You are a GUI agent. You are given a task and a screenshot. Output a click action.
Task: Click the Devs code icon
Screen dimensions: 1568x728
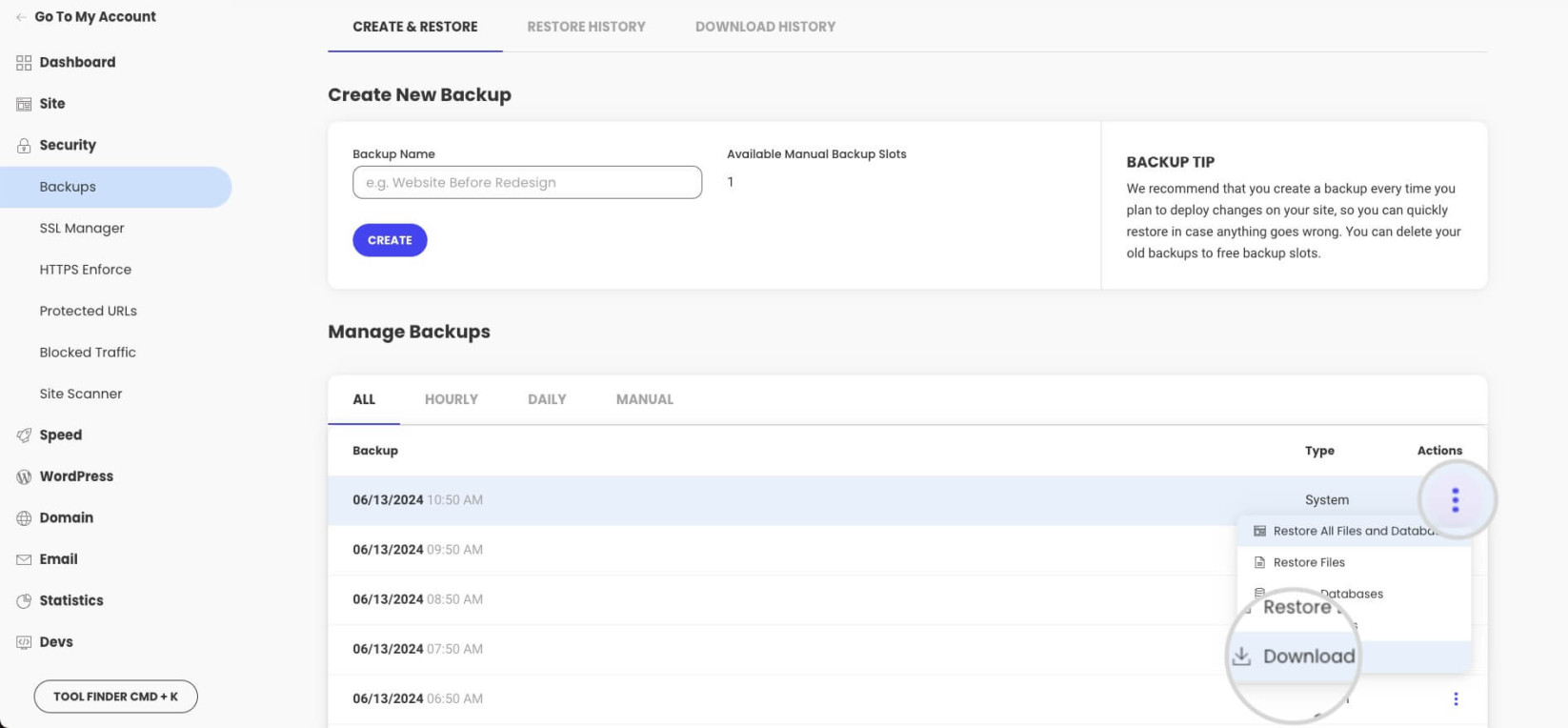tap(24, 642)
